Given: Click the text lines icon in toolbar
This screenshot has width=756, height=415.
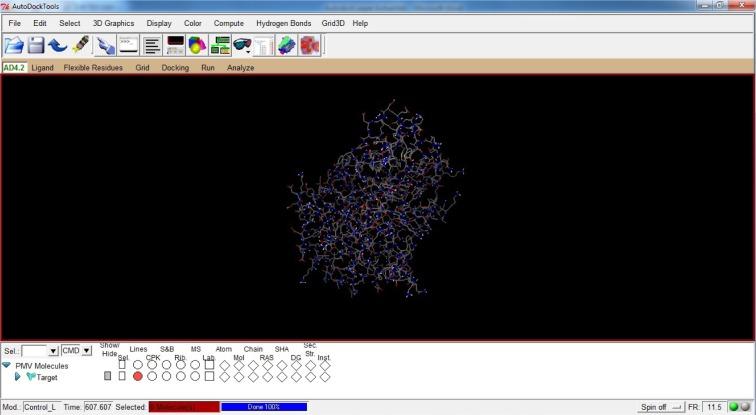Looking at the screenshot, I should [x=152, y=45].
